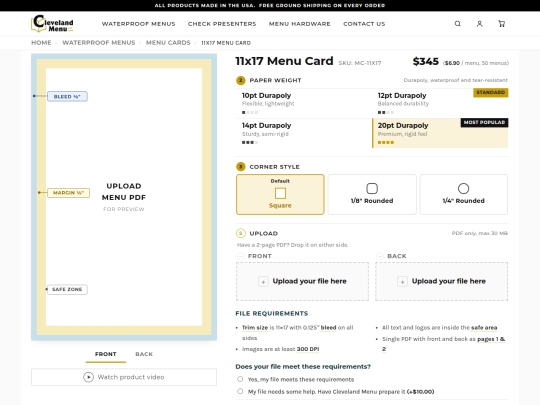
Task: Choose 14pt Durapoly paper weight
Action: (x=303, y=134)
